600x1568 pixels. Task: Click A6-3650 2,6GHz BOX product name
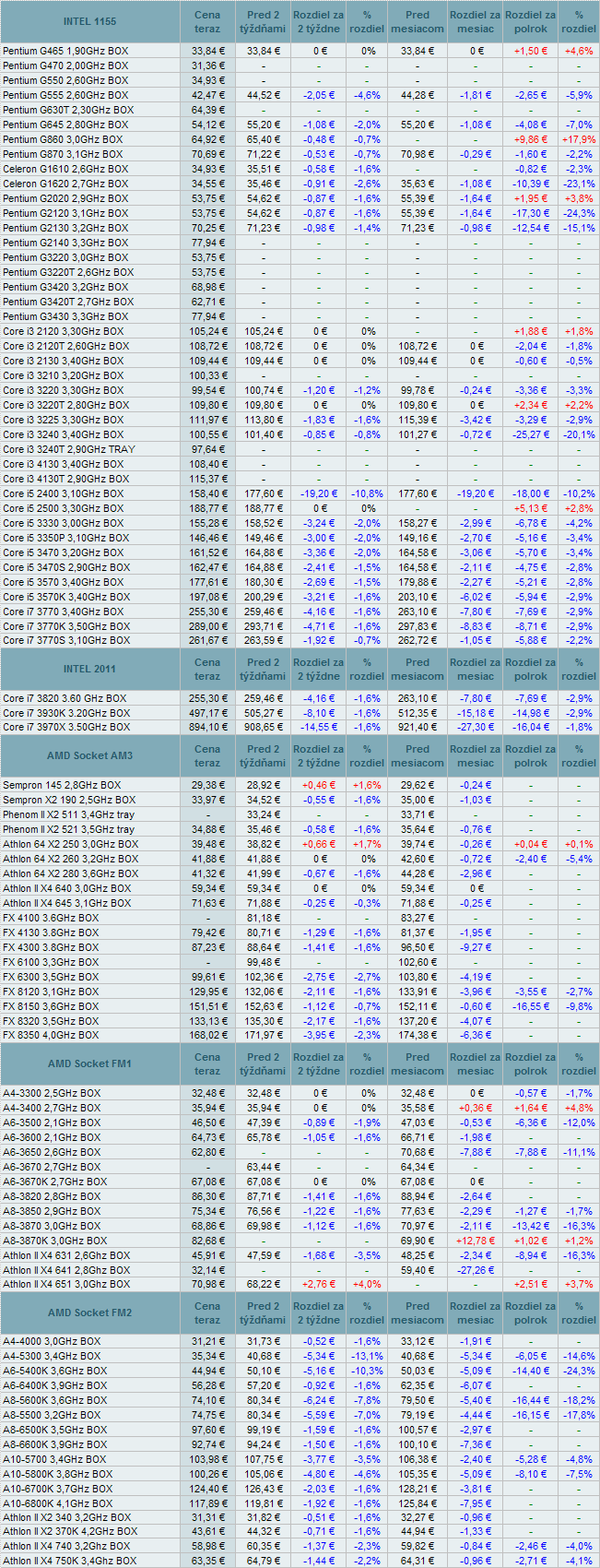(52, 1152)
